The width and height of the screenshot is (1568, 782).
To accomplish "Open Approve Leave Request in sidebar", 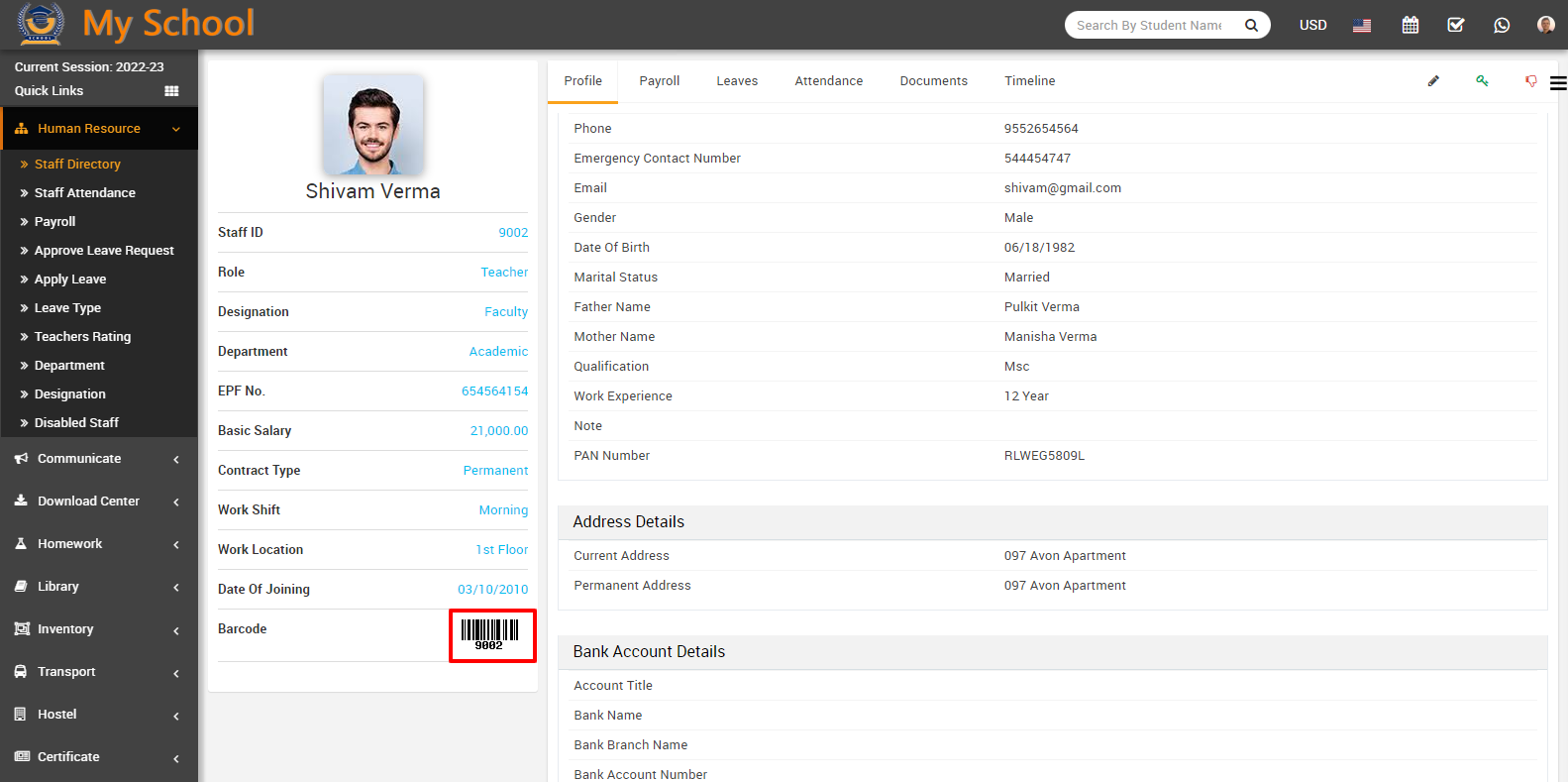I will pyautogui.click(x=104, y=251).
